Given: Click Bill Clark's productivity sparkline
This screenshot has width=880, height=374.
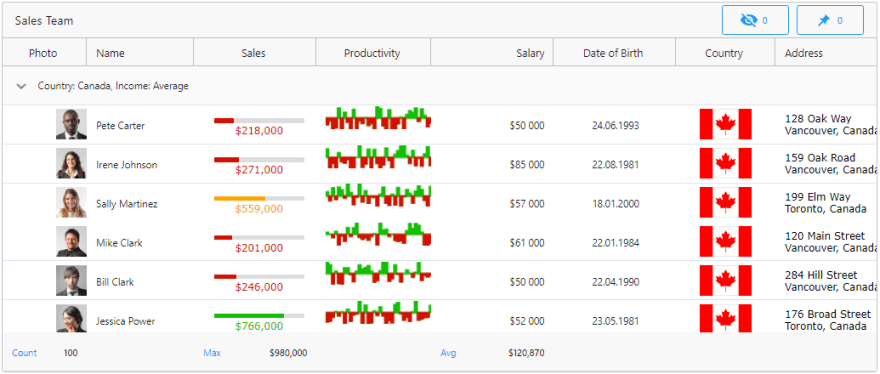Looking at the screenshot, I should 378,273.
